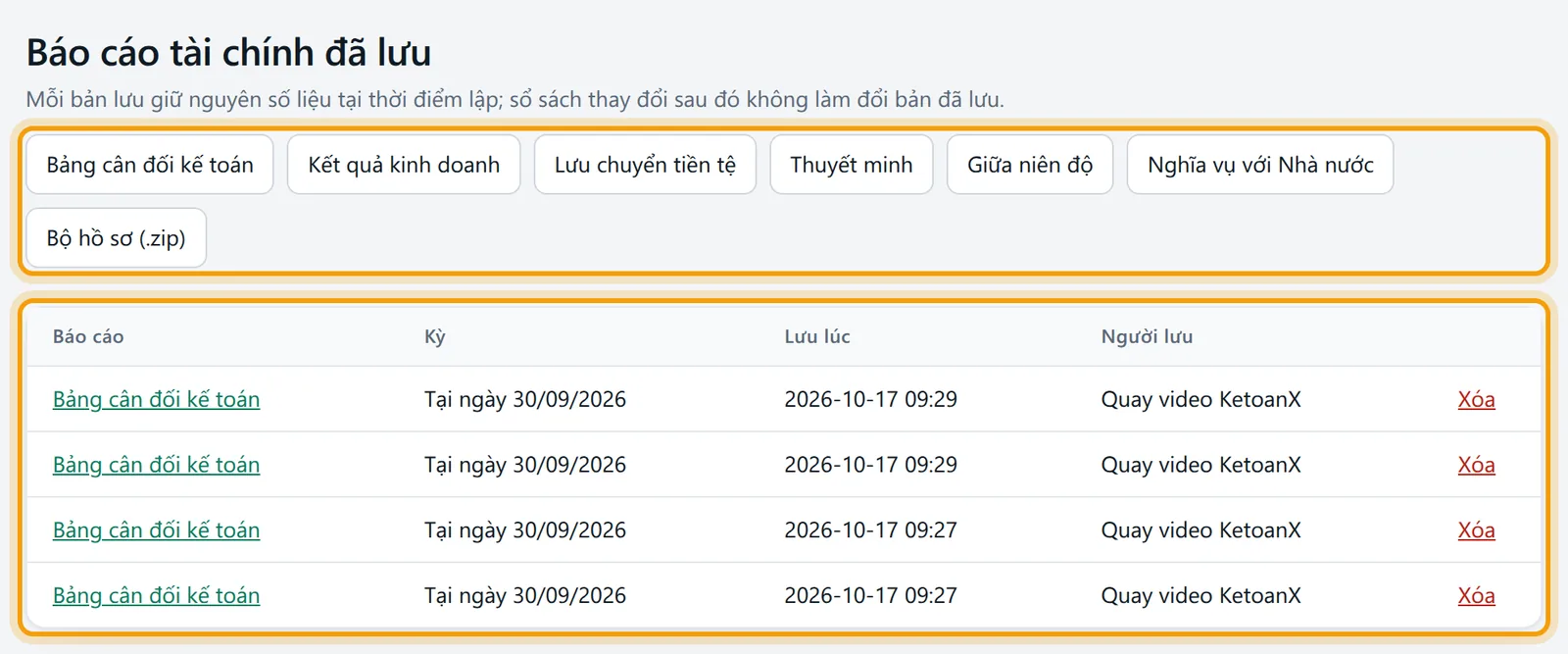Click the heading Báo cáo tài chính đã lưu

point(228,52)
